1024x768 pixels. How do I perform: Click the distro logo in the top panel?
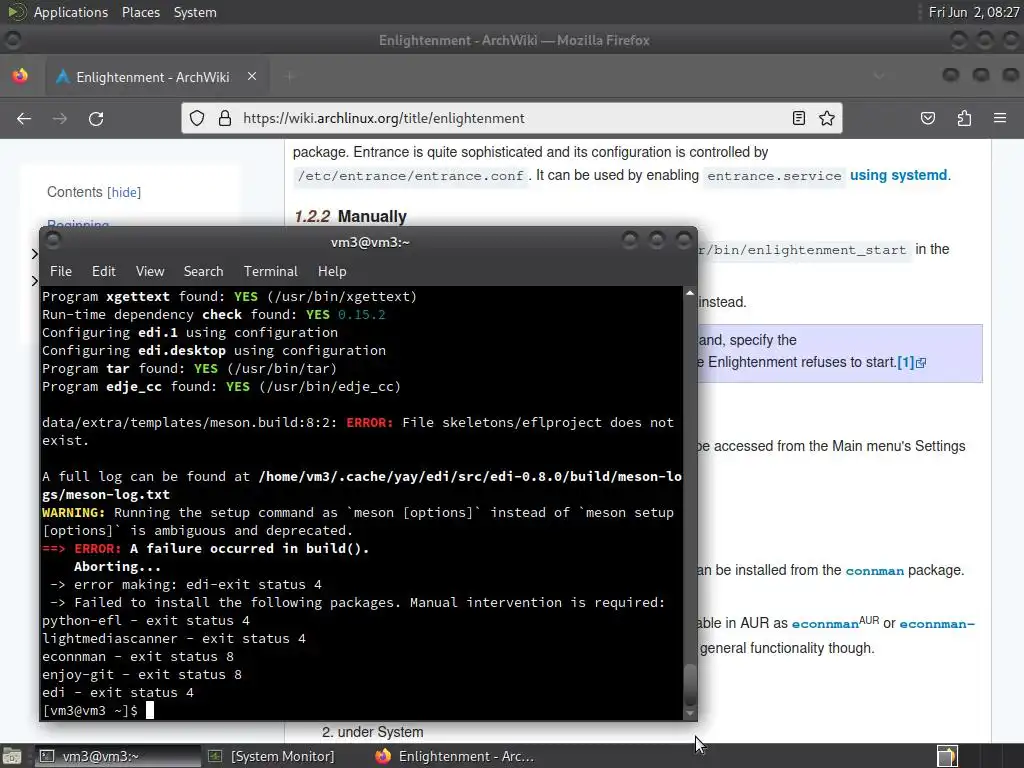tap(16, 12)
